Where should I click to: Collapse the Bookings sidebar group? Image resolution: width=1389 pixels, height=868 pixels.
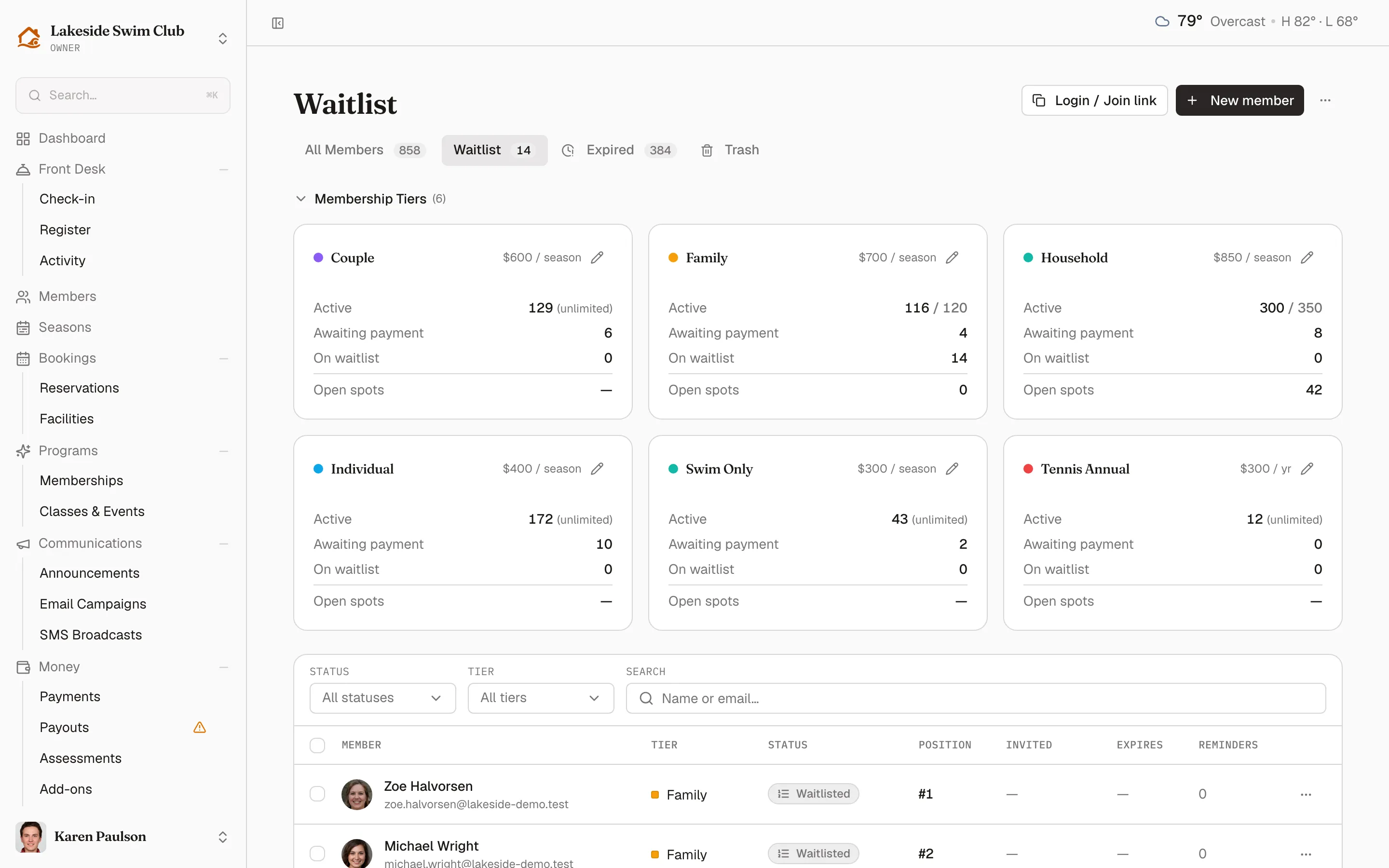(224, 358)
